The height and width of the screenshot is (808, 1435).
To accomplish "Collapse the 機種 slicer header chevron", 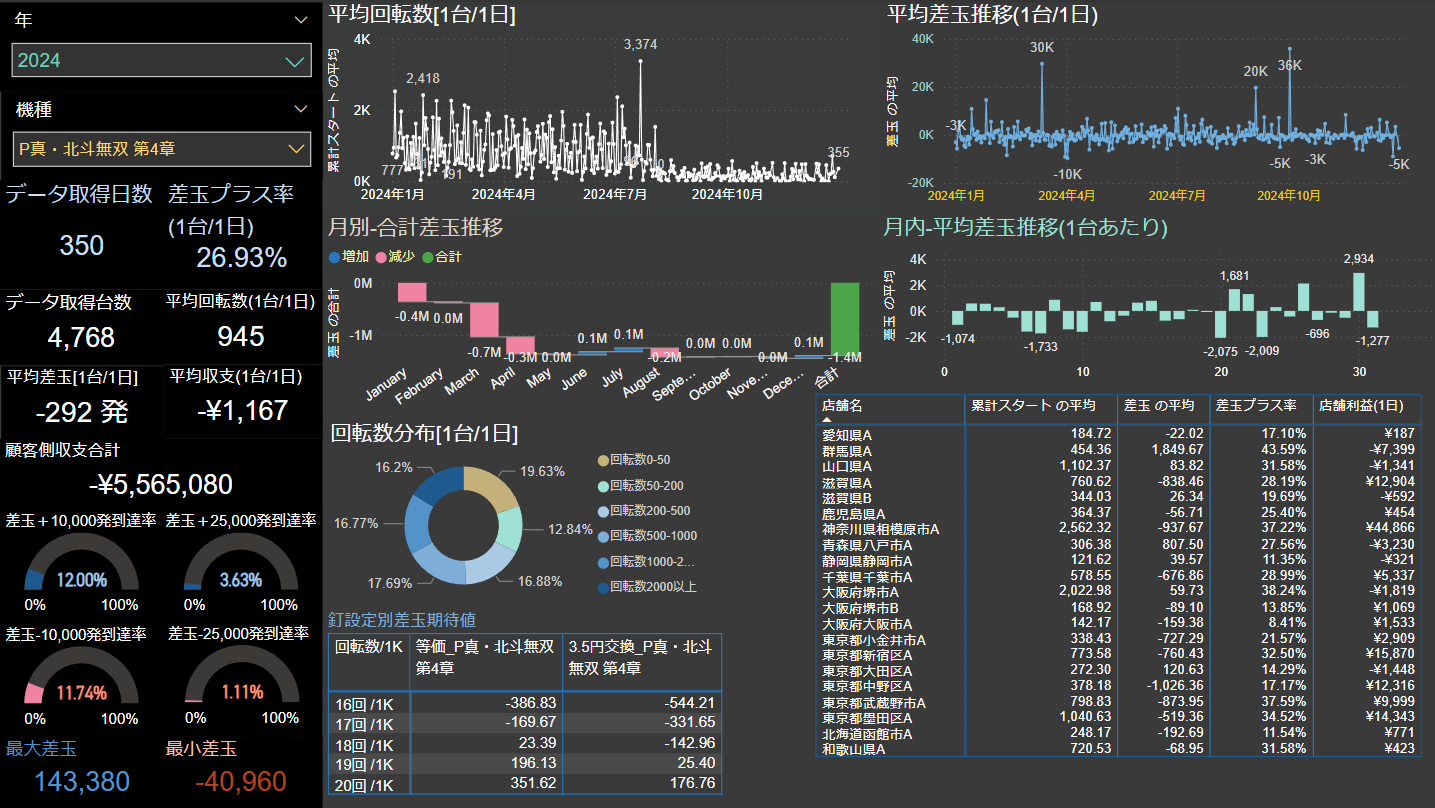I will [x=301, y=109].
